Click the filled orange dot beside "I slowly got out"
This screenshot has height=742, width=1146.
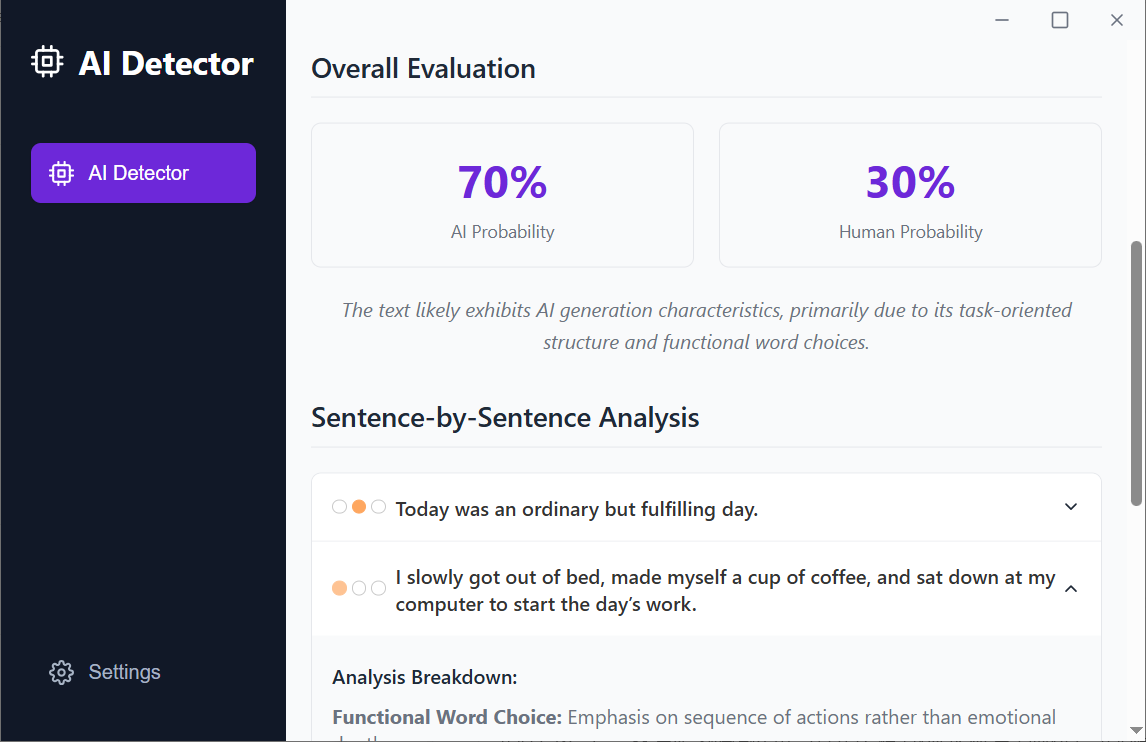[340, 588]
